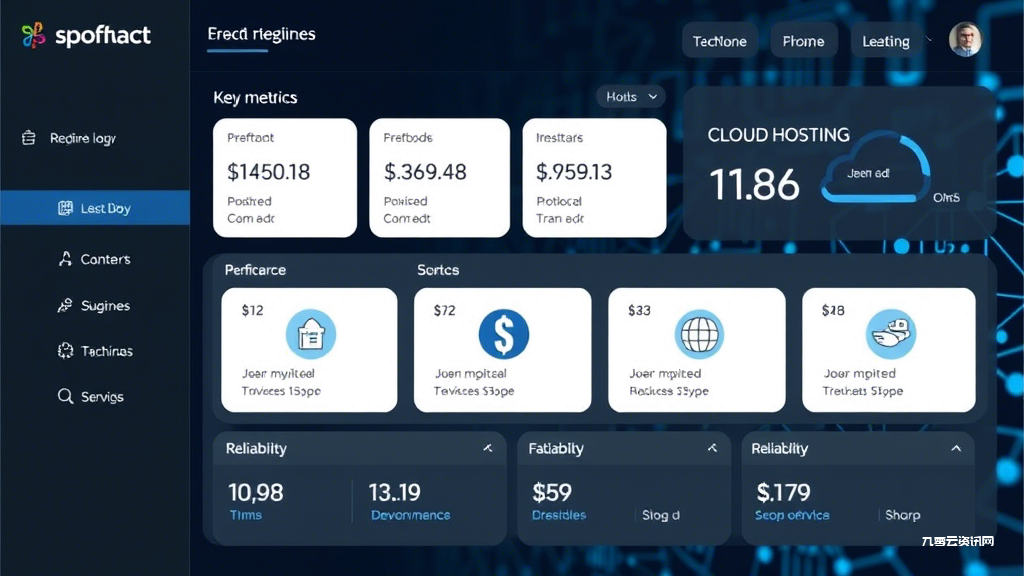Open the Frefbods $.369.48 metric card

pos(440,178)
